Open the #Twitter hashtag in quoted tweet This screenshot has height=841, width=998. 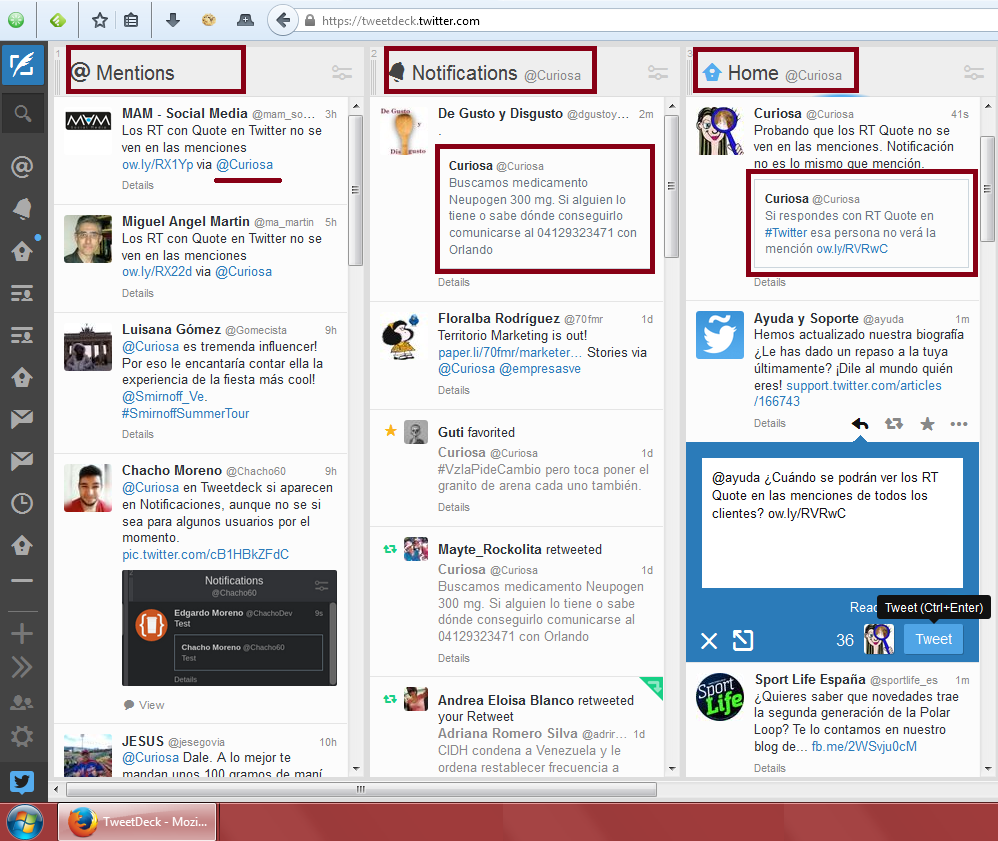coord(785,232)
